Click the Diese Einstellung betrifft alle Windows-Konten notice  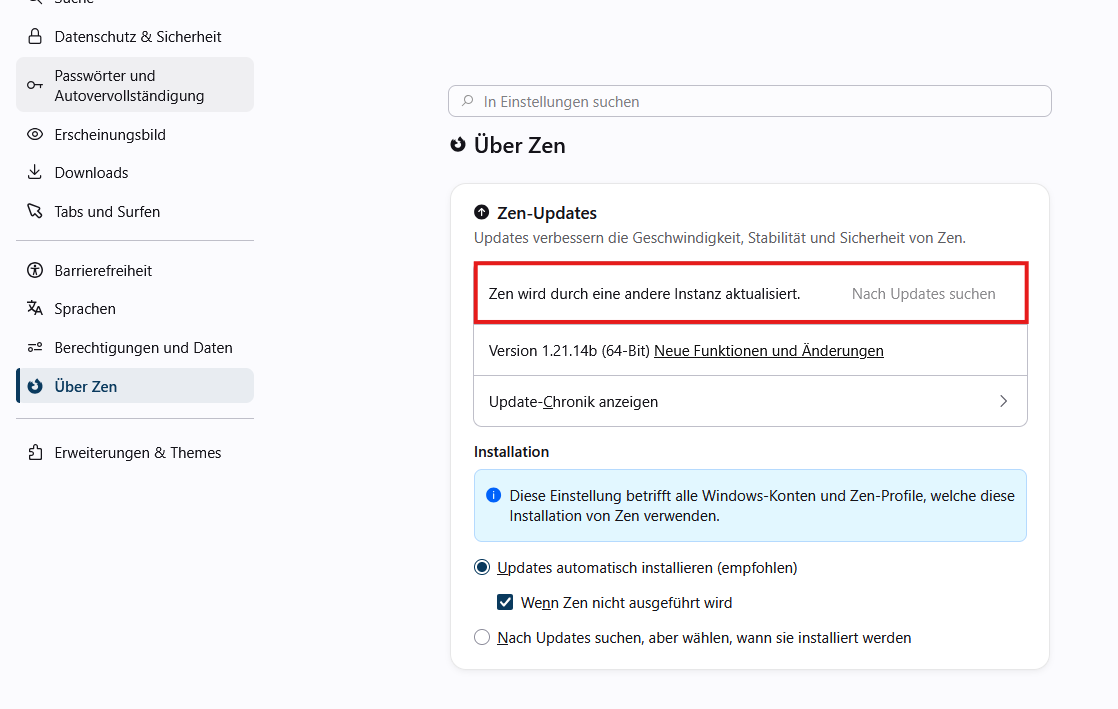click(x=750, y=505)
